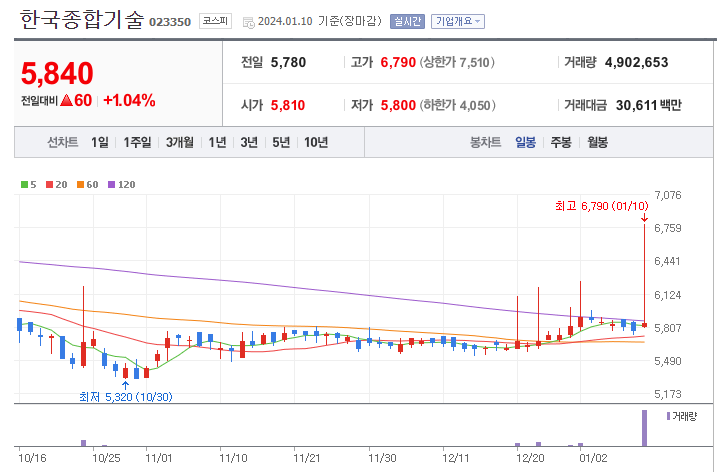Click the 시가 value 5,810
The width and height of the screenshot is (717, 472).
tap(288, 105)
